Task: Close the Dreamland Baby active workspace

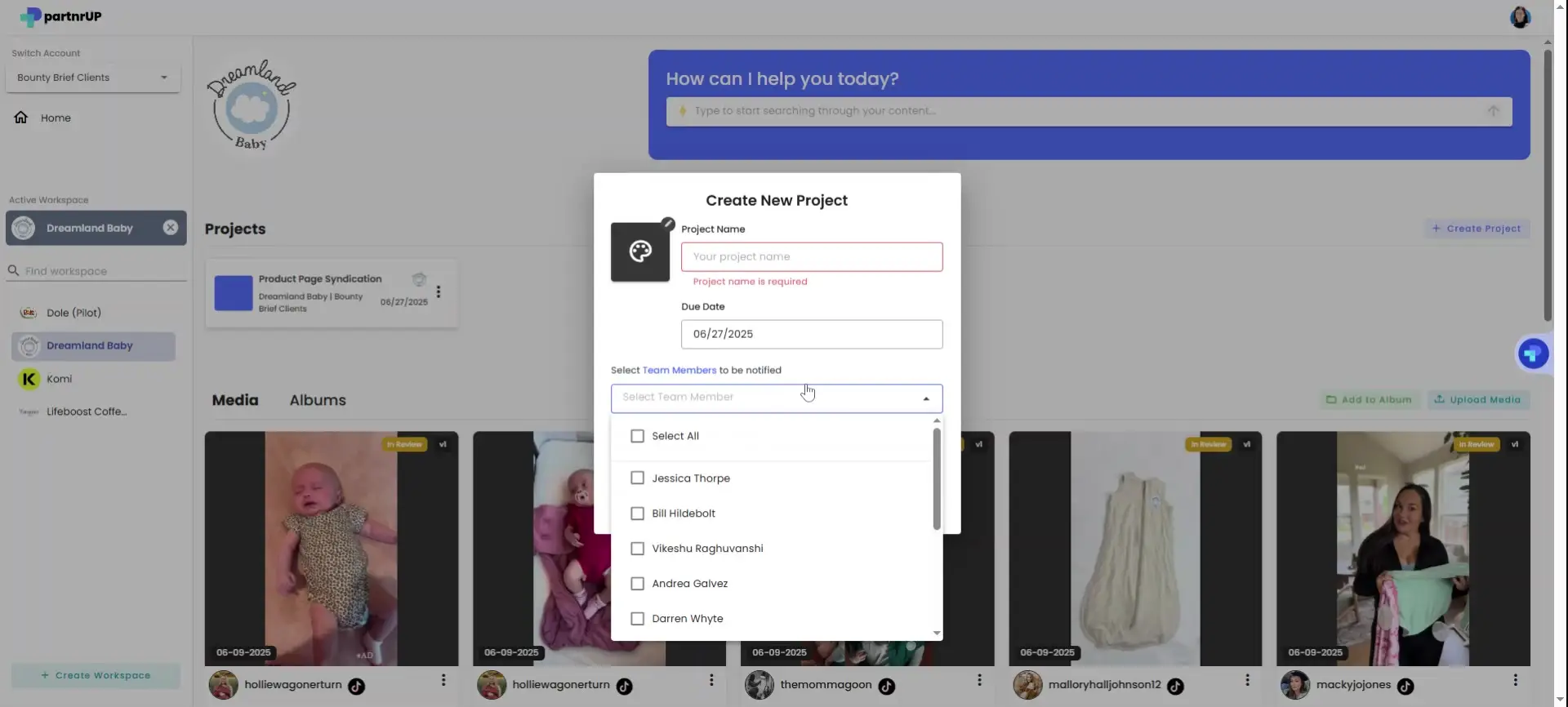Action: pos(170,228)
